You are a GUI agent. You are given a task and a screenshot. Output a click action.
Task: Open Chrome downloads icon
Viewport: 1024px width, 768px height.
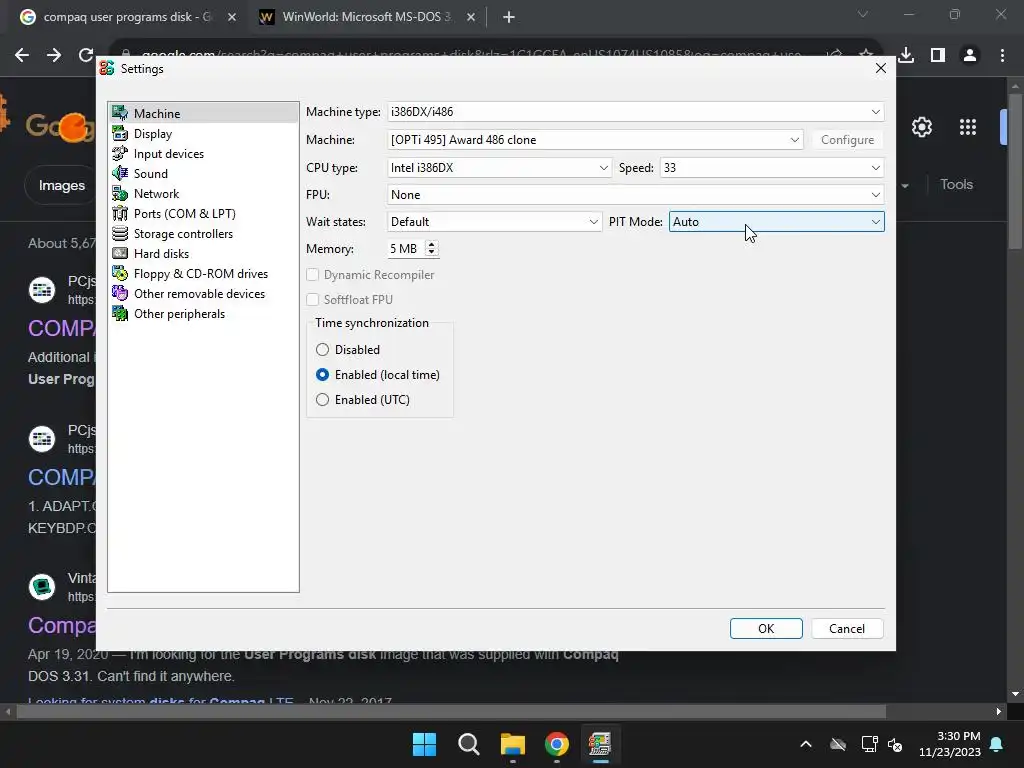coord(906,56)
